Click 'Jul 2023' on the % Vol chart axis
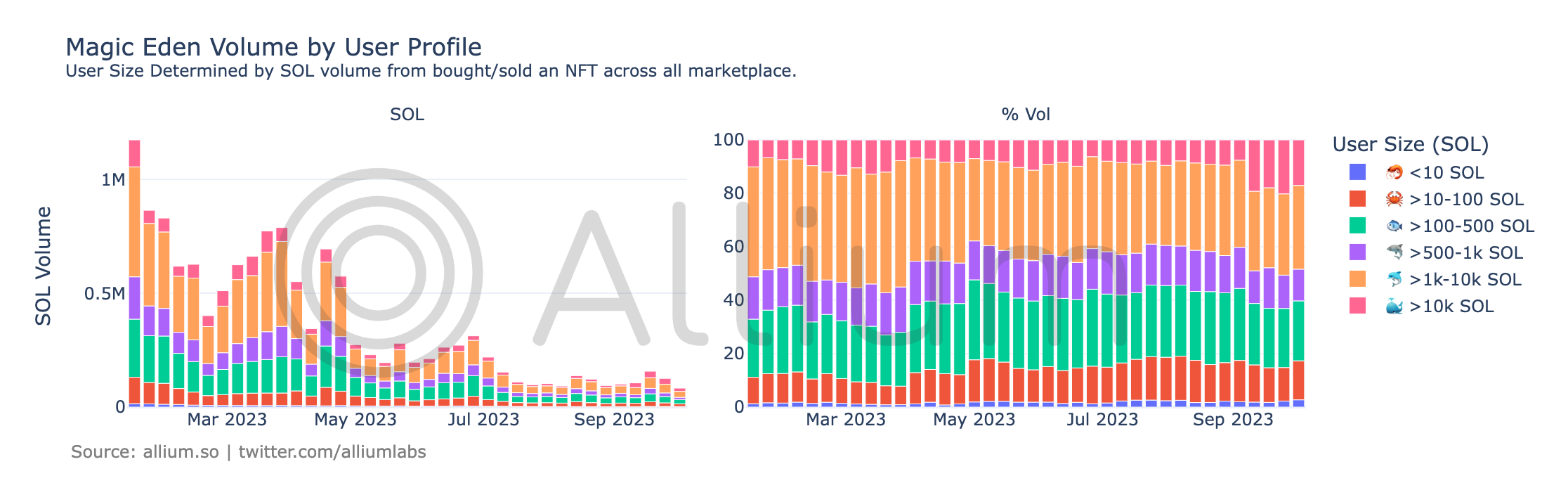This screenshot has height=502, width=1568. pos(1102,420)
